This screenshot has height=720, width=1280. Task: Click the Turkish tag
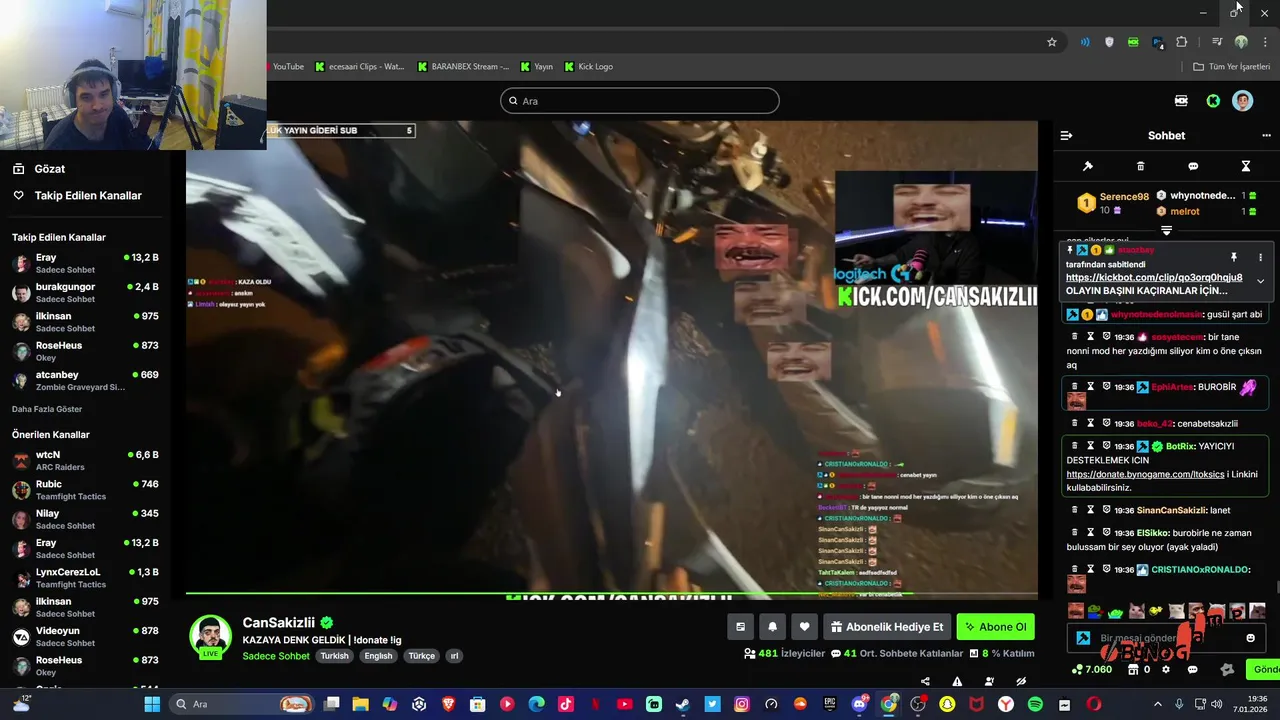[x=334, y=656]
